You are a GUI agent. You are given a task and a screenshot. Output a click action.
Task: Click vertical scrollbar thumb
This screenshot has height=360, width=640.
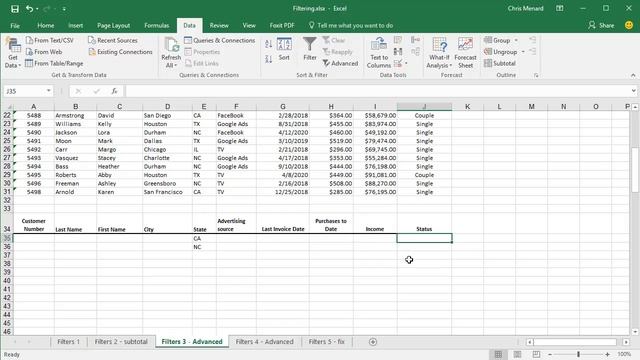pos(635,169)
